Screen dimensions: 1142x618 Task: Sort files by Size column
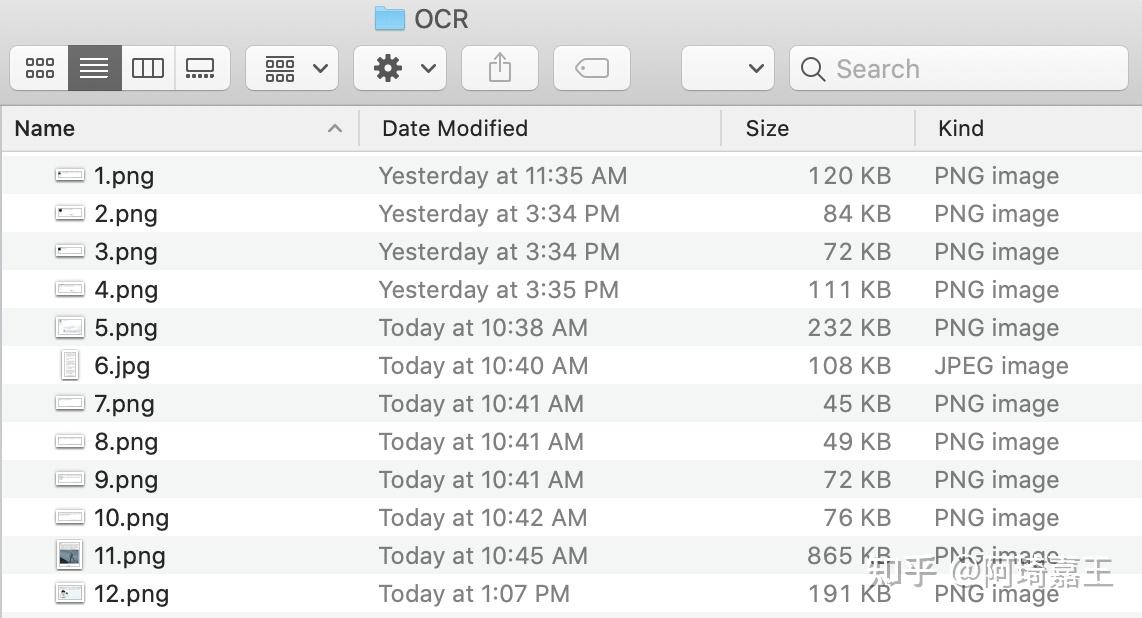[x=767, y=128]
